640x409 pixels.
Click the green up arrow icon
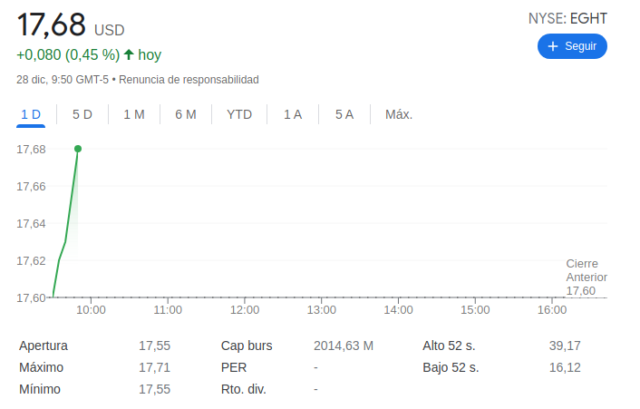tap(129, 55)
